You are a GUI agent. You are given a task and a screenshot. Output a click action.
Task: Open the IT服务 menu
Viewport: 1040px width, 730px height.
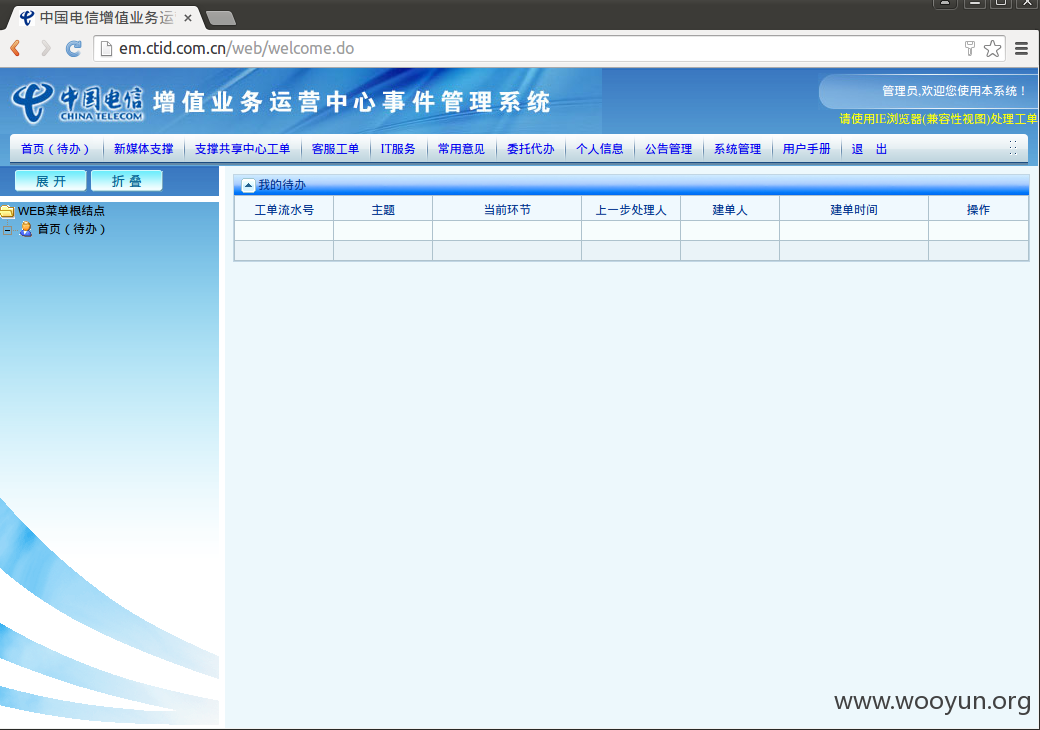click(398, 149)
